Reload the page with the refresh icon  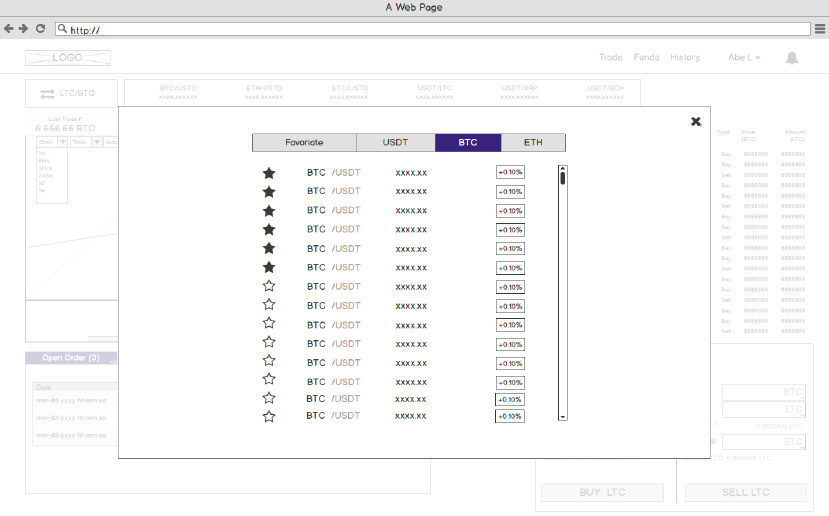(40, 29)
